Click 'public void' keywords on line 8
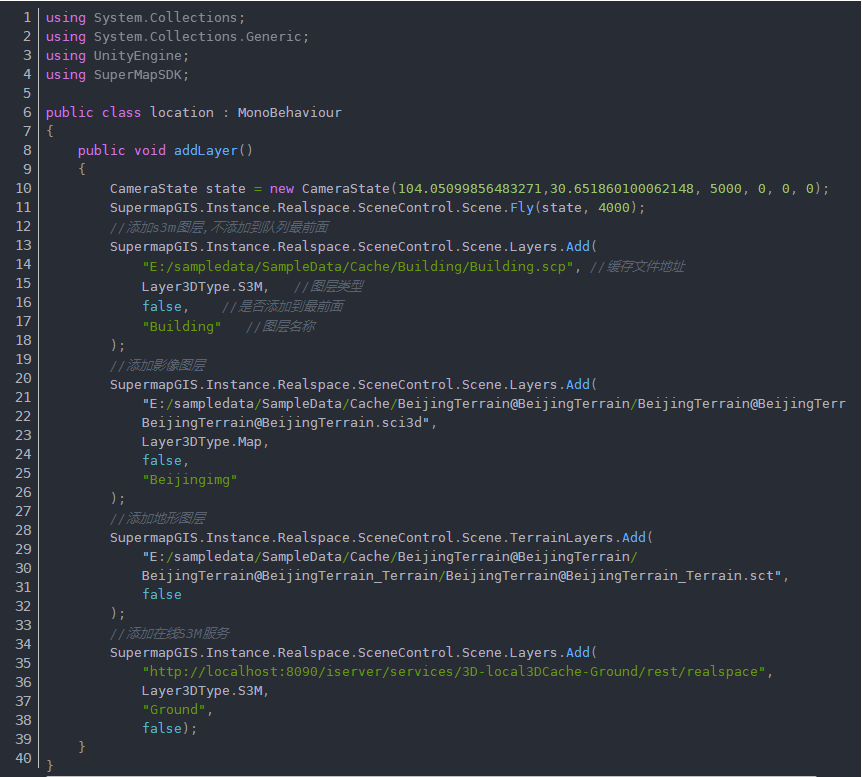The height and width of the screenshot is (777, 862). (x=121, y=150)
